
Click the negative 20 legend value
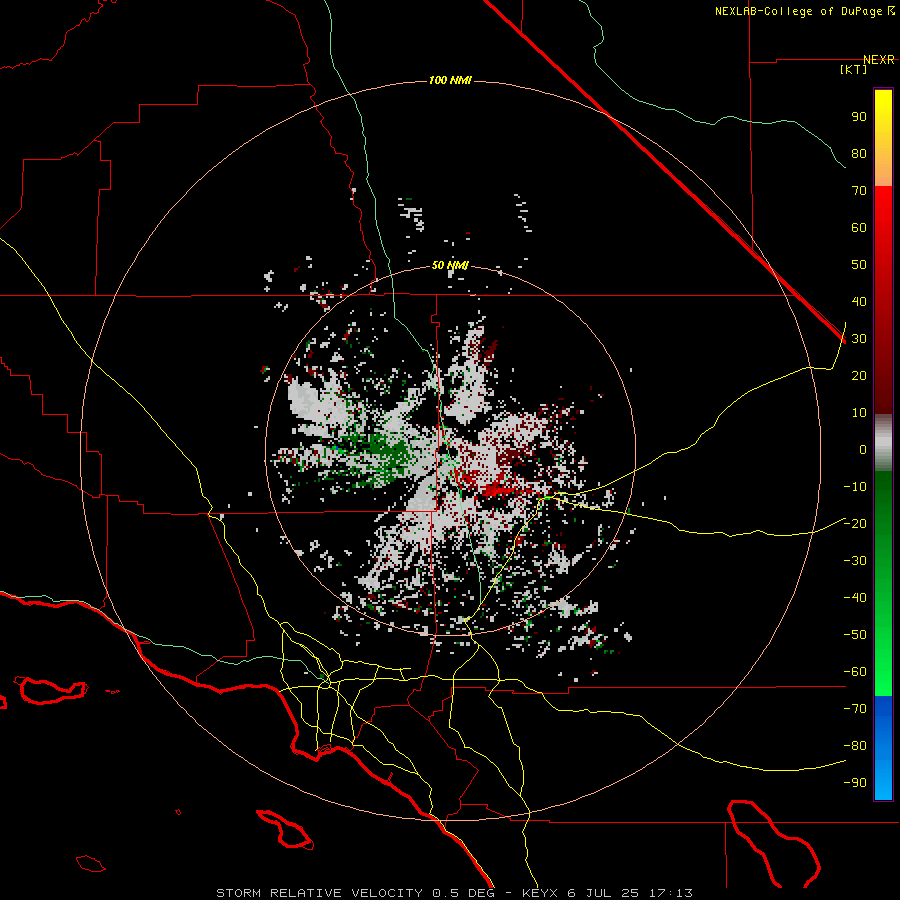(855, 524)
